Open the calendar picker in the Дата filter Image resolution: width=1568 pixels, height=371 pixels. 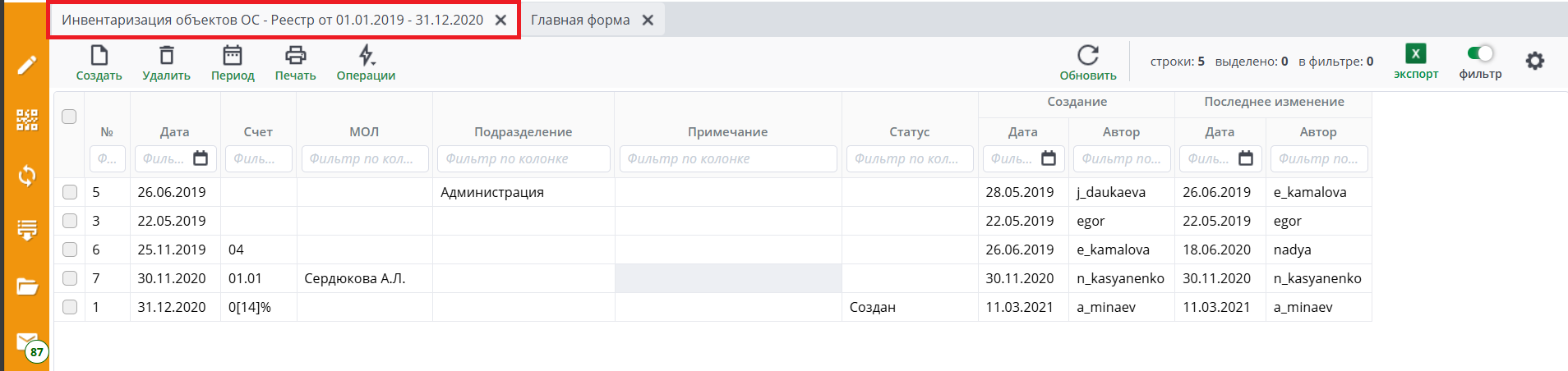(x=201, y=158)
